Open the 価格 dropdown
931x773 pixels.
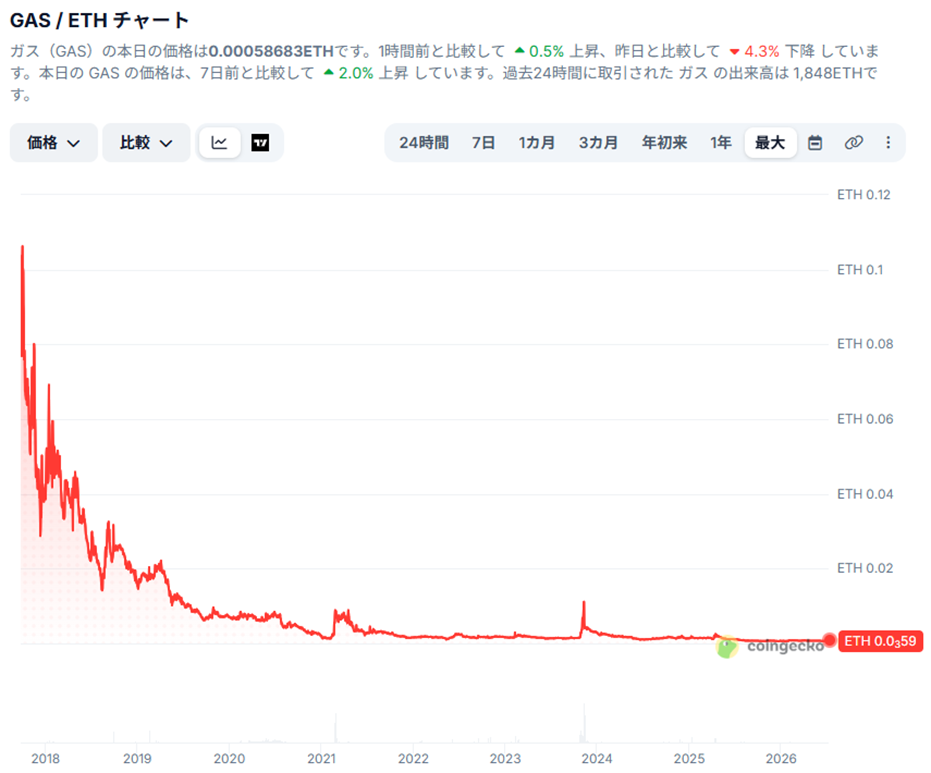pos(53,142)
